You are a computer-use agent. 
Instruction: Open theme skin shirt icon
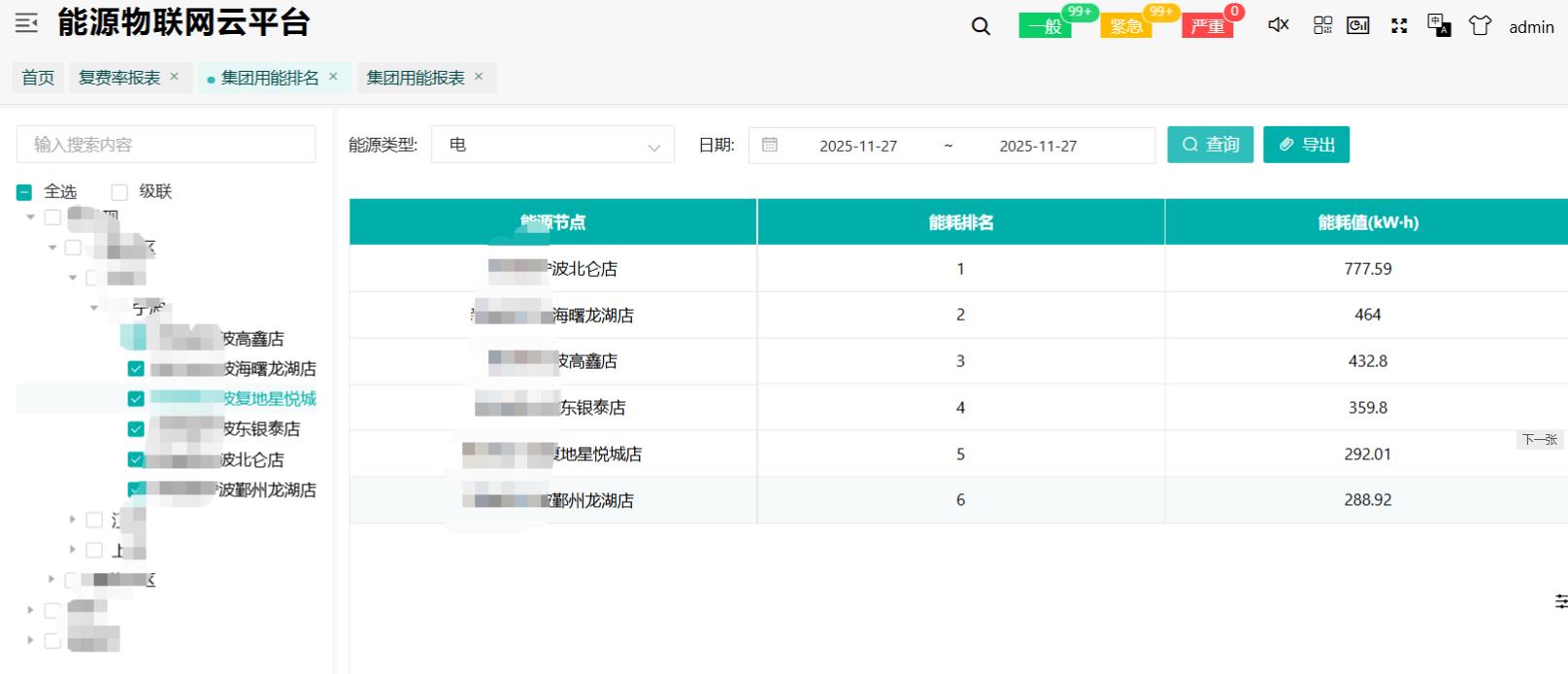point(1480,25)
